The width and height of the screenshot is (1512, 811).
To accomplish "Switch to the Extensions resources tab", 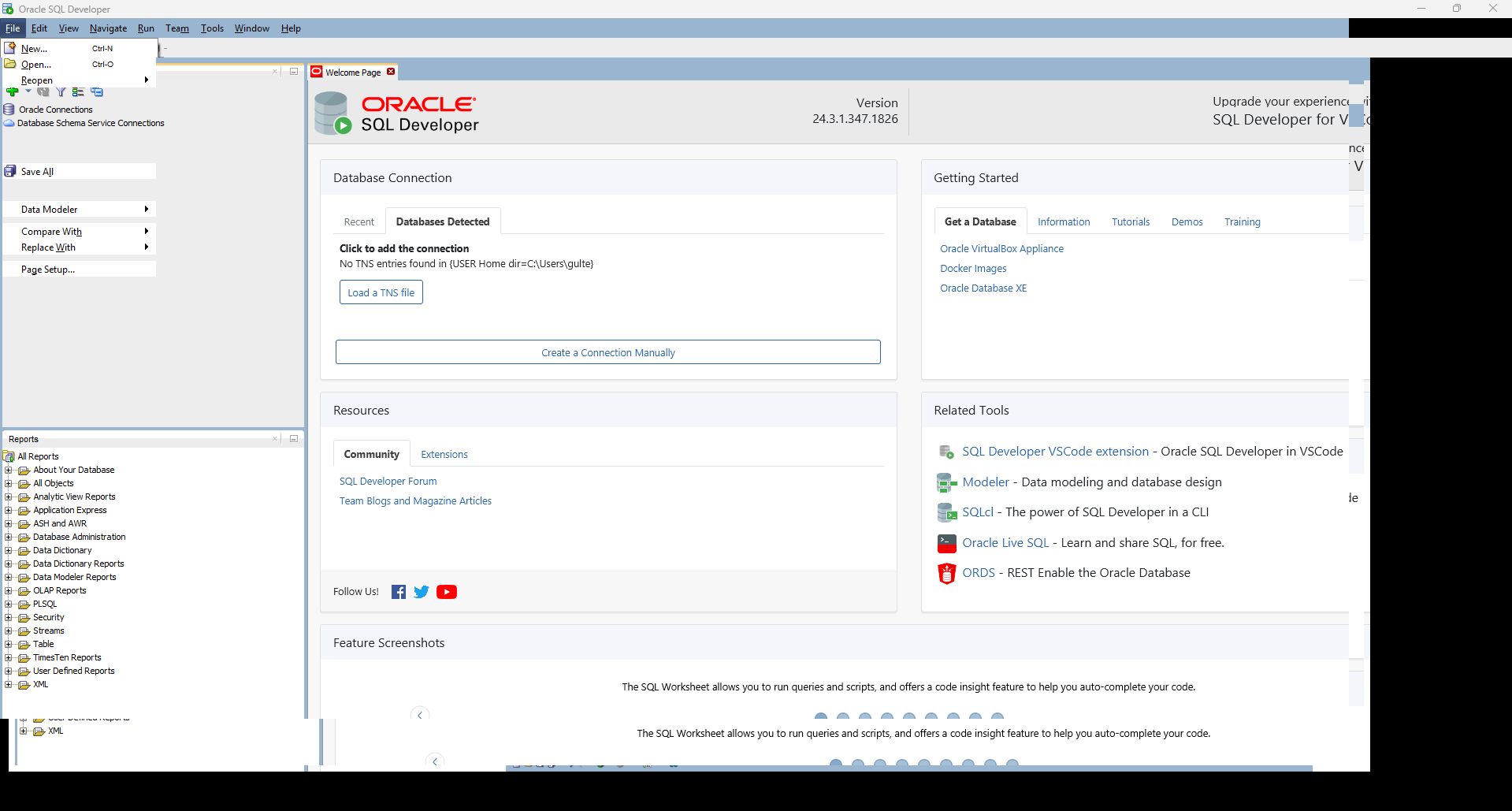I will pos(444,454).
